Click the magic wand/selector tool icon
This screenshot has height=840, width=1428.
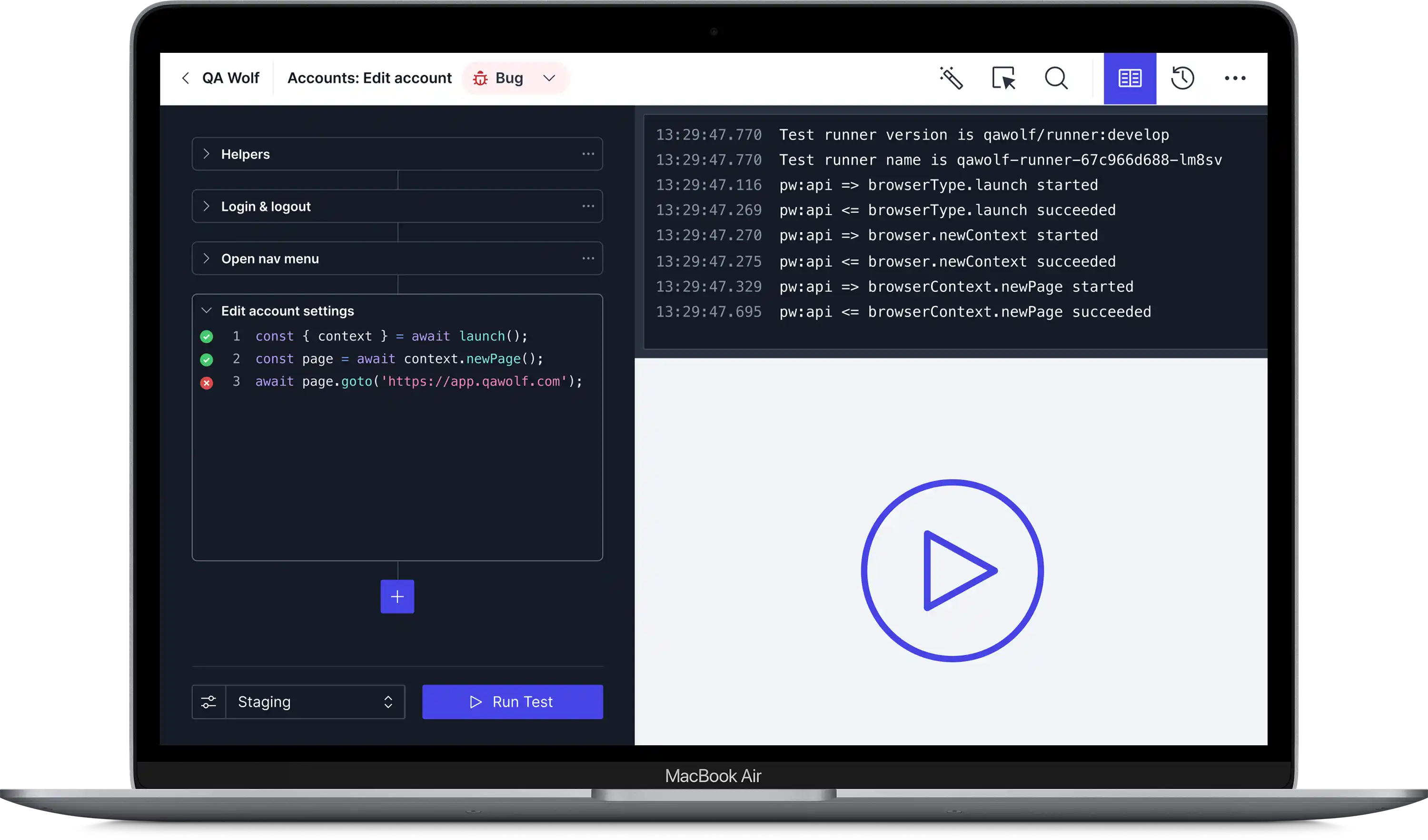point(951,78)
